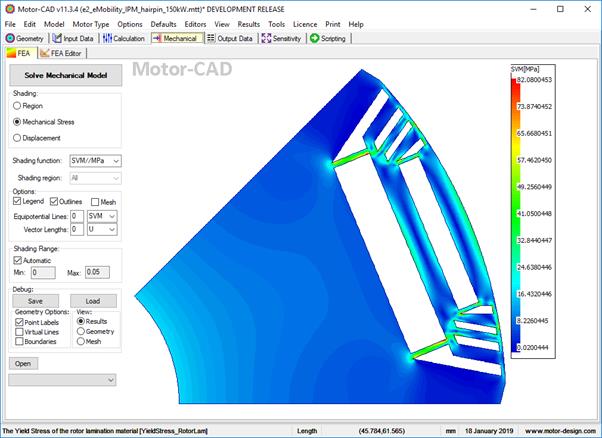Click the Solve Mechanical Model button

[66, 75]
